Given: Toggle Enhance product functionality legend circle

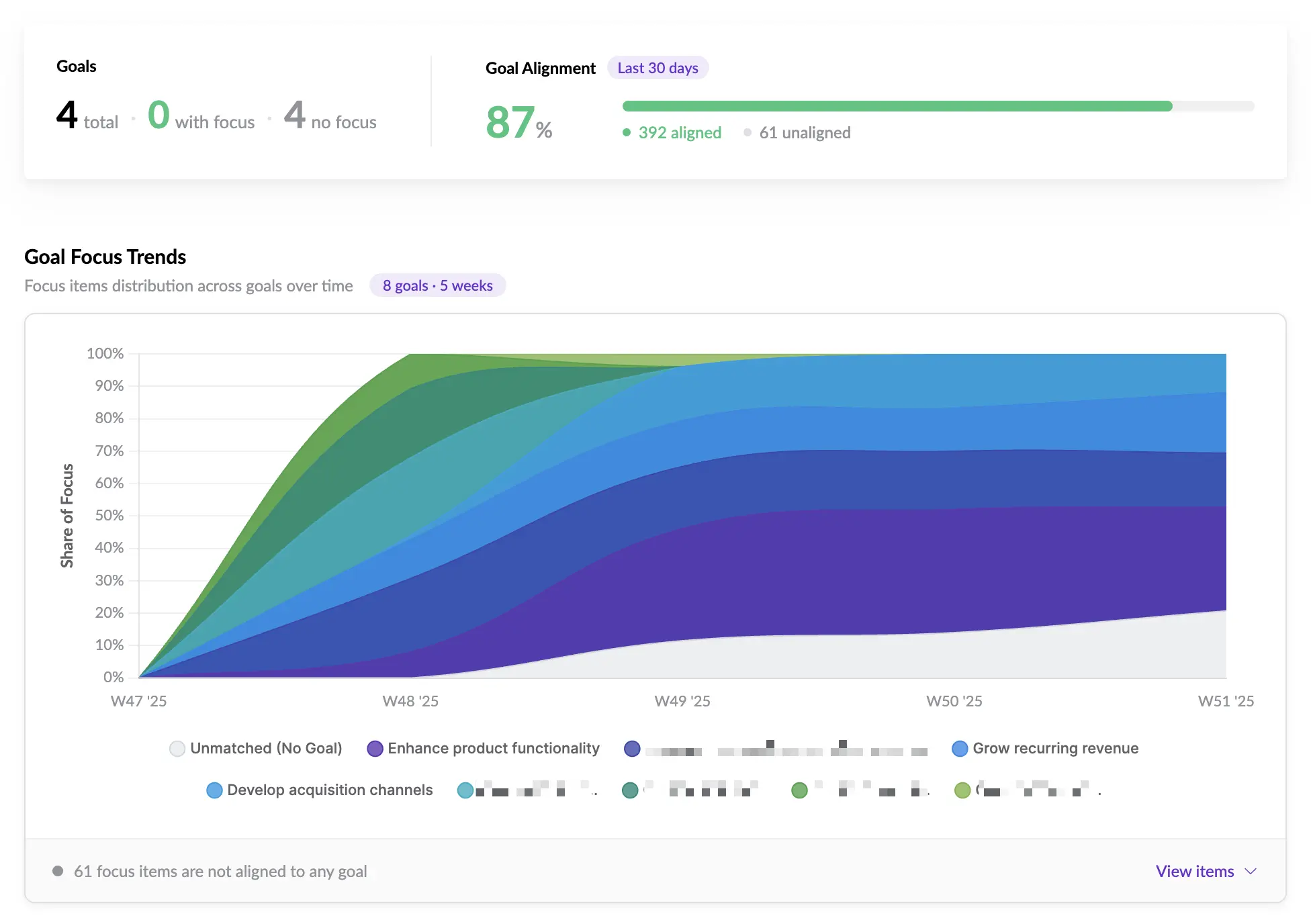Looking at the screenshot, I should 375,749.
